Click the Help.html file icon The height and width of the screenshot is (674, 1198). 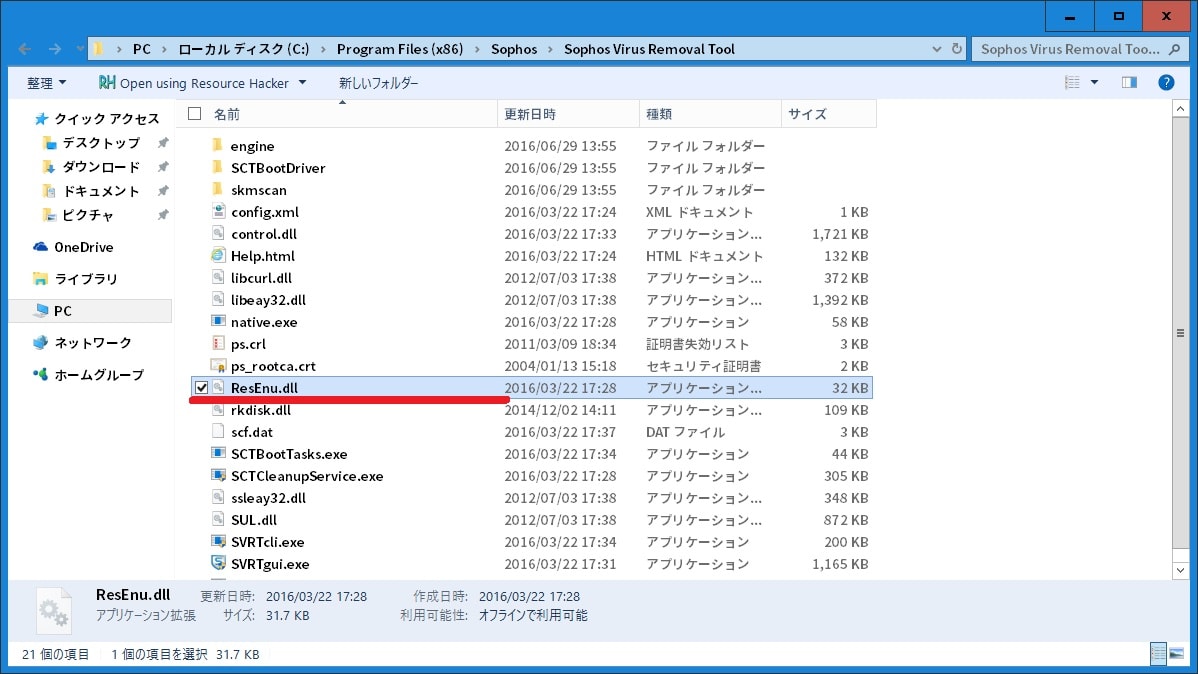tap(219, 256)
